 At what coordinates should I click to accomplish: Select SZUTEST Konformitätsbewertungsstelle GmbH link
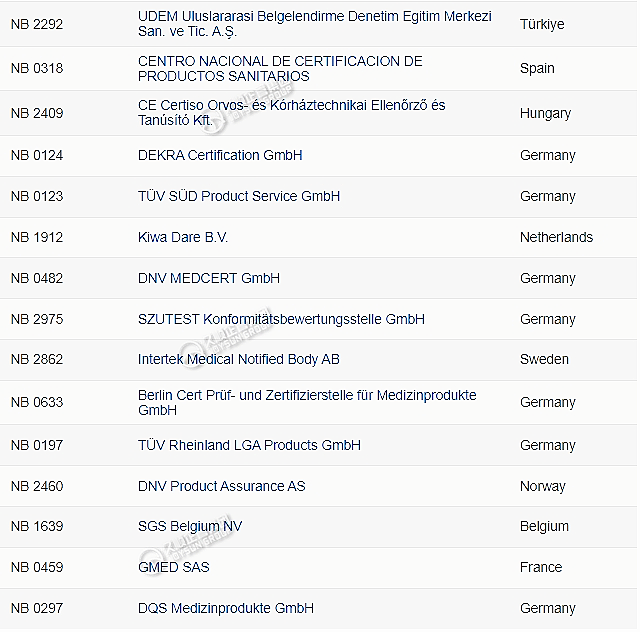[x=281, y=319]
